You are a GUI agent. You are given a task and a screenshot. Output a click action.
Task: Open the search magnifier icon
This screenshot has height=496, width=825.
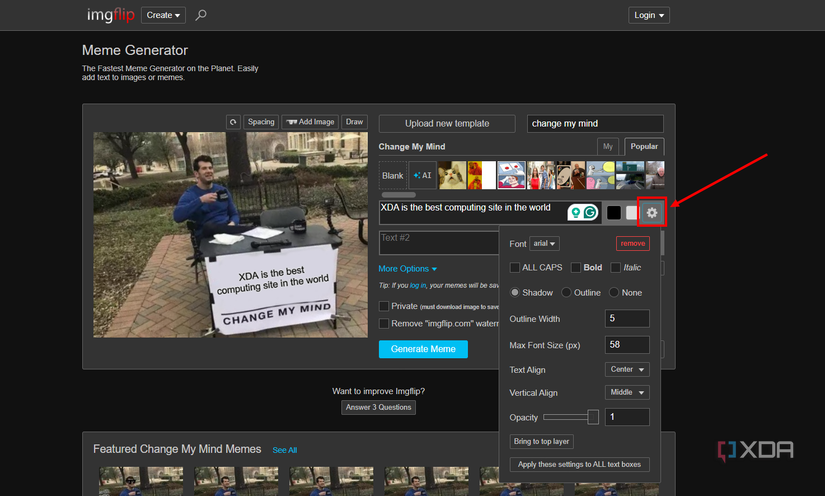tap(200, 15)
